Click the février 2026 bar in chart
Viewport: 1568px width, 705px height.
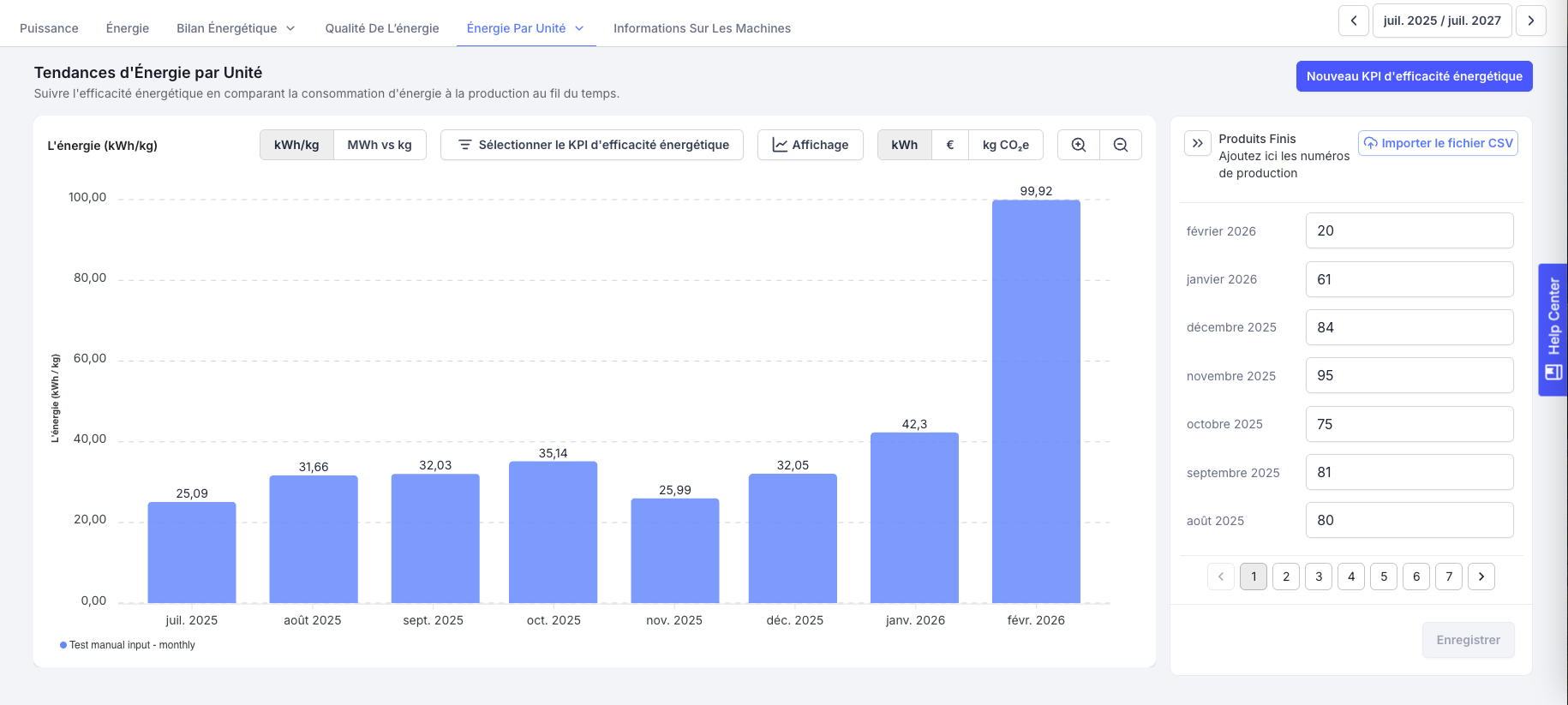click(x=1036, y=401)
